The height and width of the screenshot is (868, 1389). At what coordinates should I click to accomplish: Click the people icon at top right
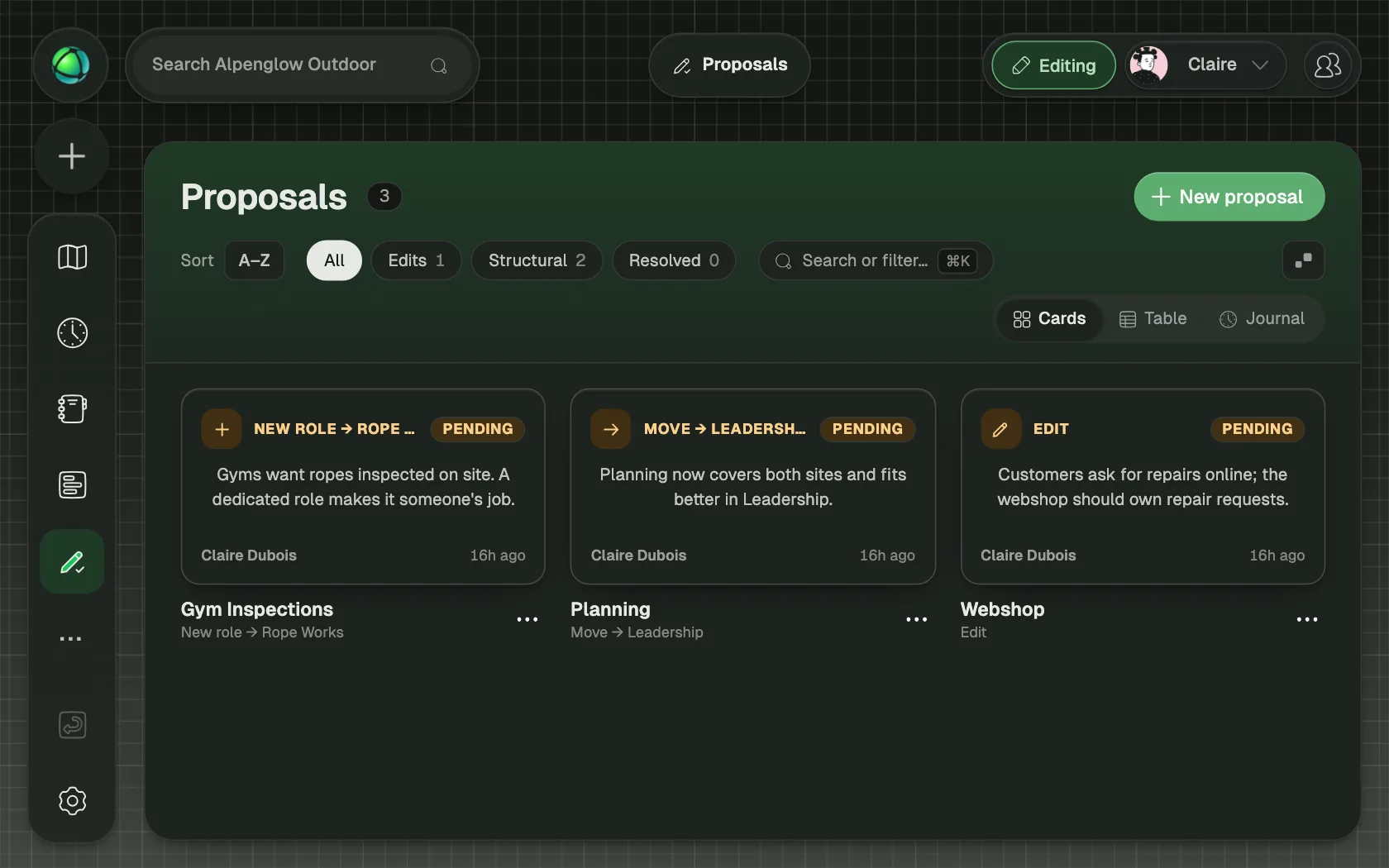coord(1328,65)
